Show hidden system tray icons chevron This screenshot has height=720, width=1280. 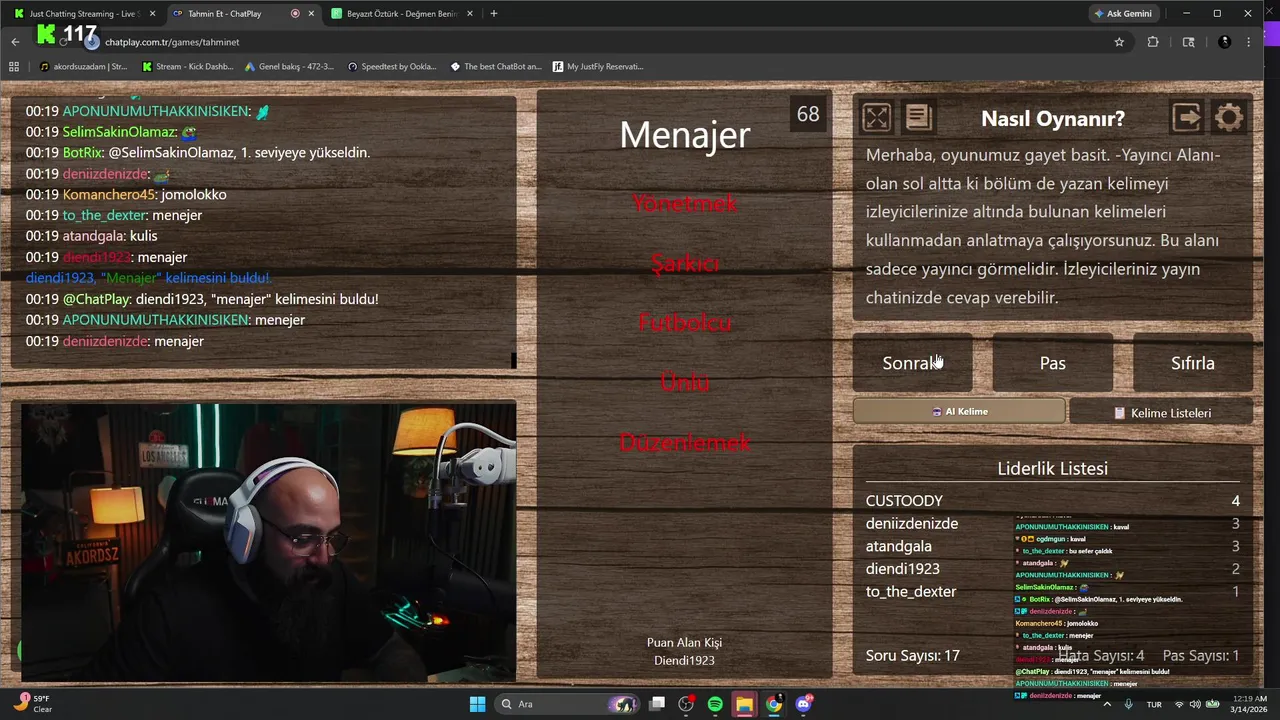coord(1106,704)
